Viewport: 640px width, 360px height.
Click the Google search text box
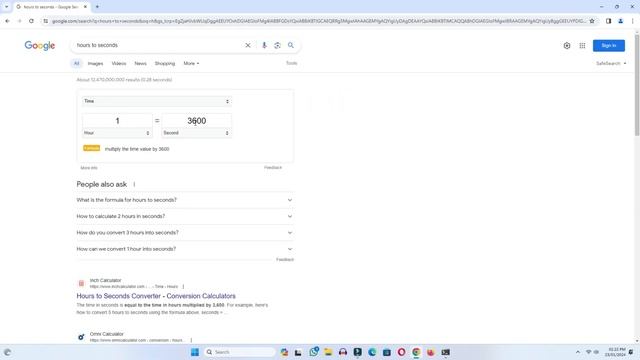(x=158, y=45)
